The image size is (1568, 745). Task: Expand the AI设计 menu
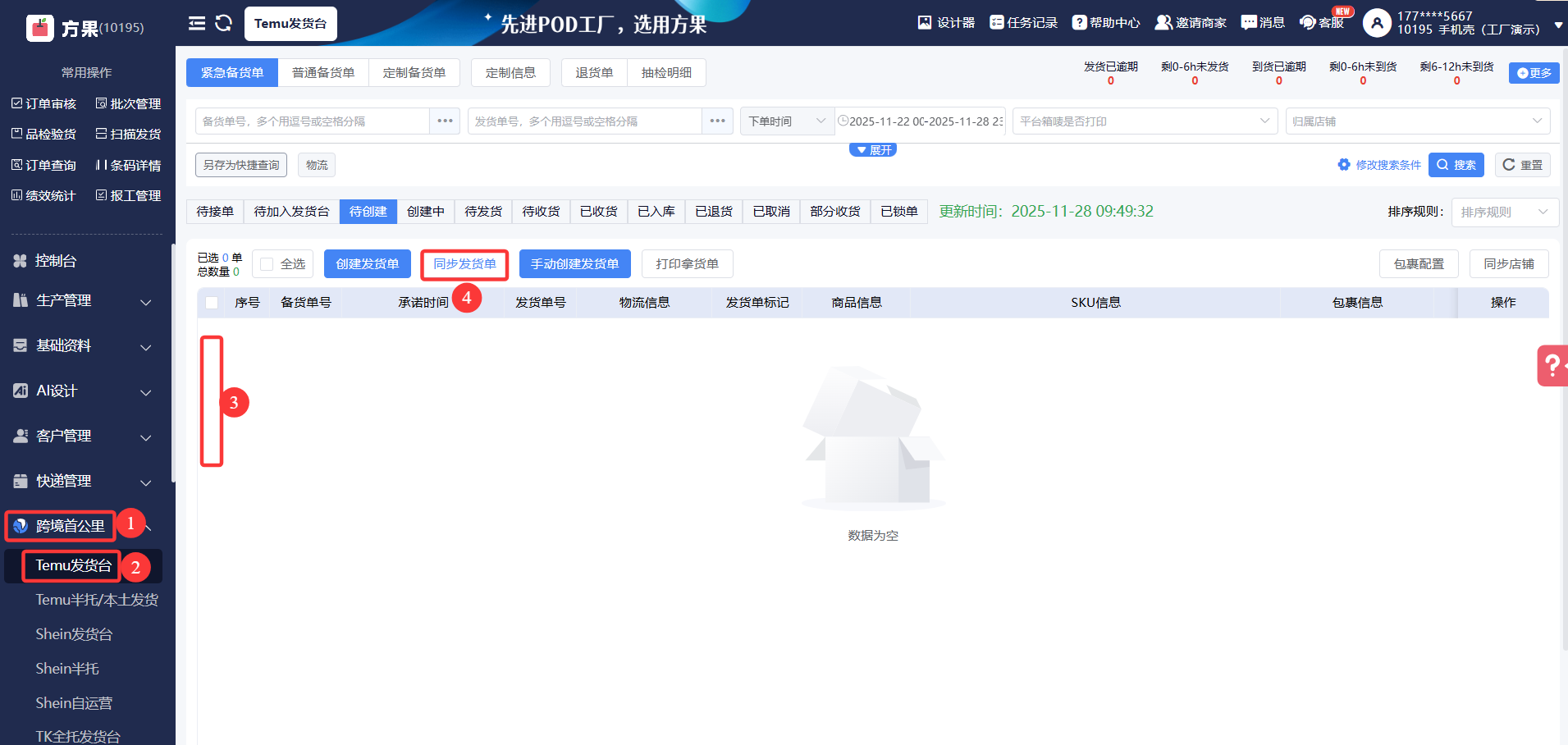click(x=82, y=391)
